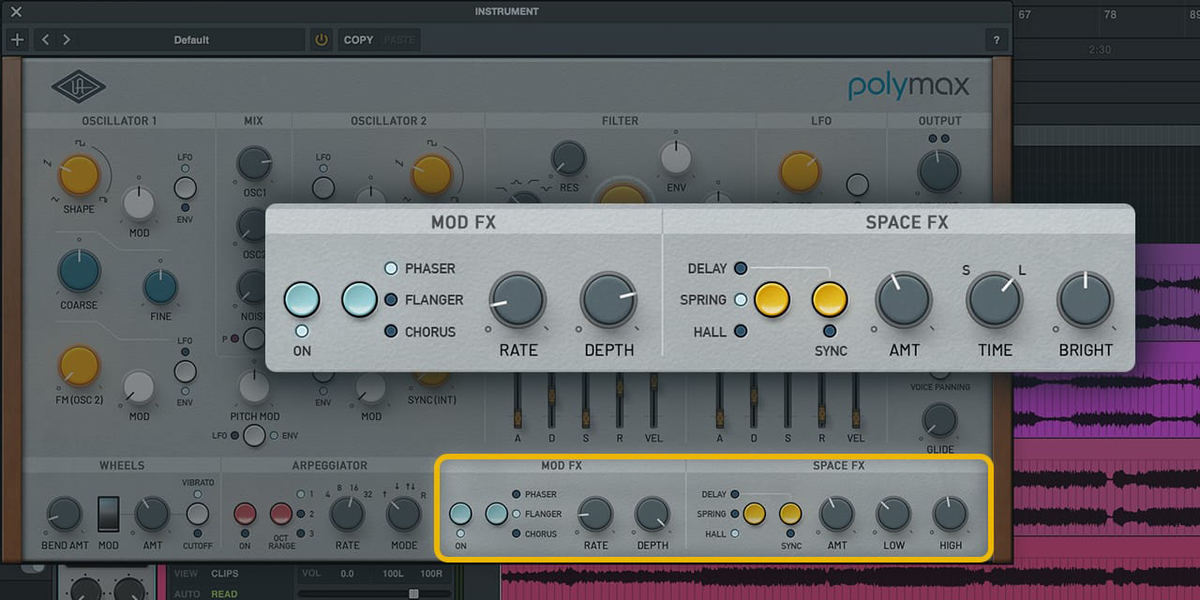The image size is (1200, 600).
Task: Click the SPACE FX type yellow button in bottom strip
Action: tap(754, 514)
